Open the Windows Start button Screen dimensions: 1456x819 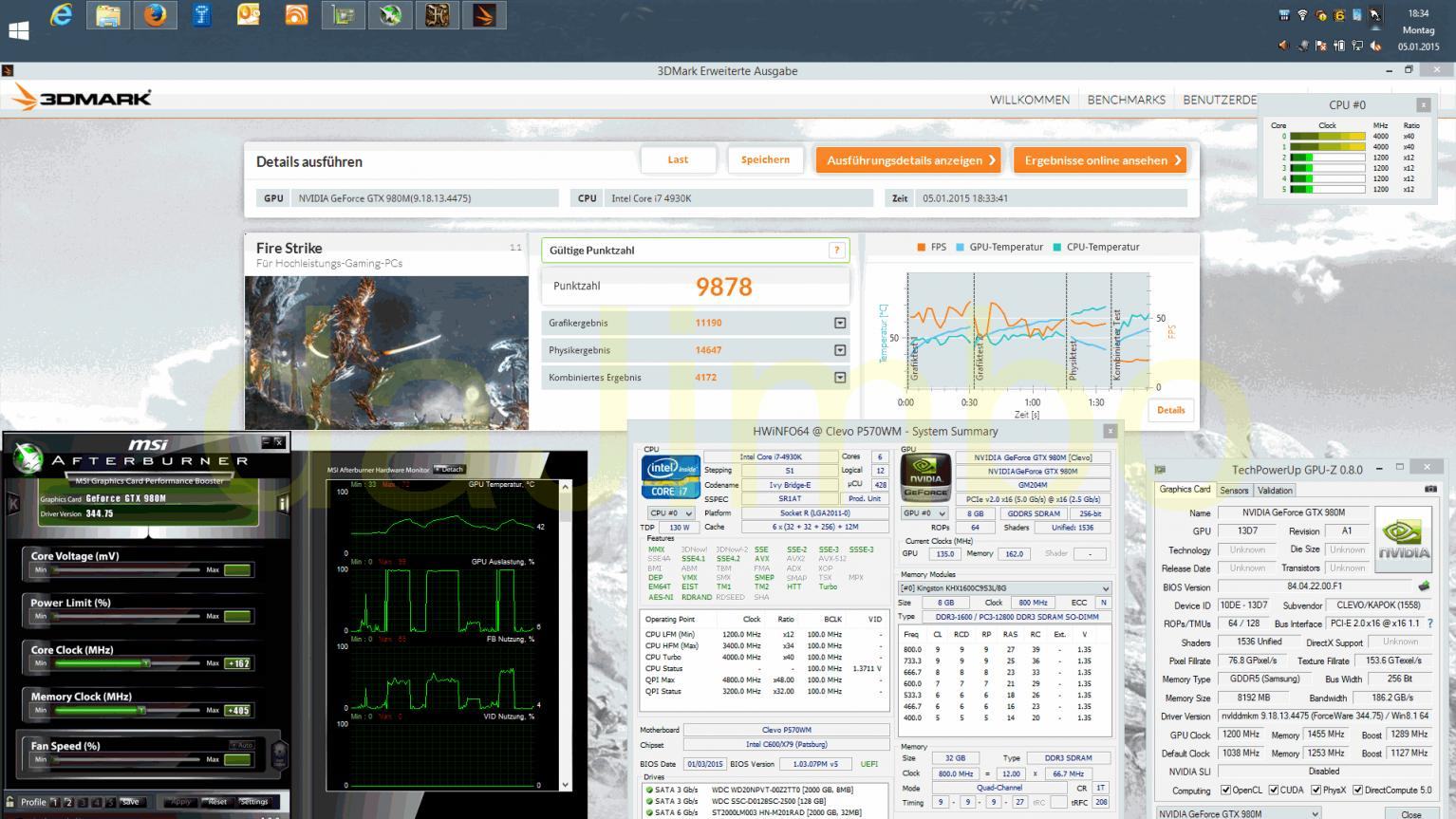click(17, 29)
